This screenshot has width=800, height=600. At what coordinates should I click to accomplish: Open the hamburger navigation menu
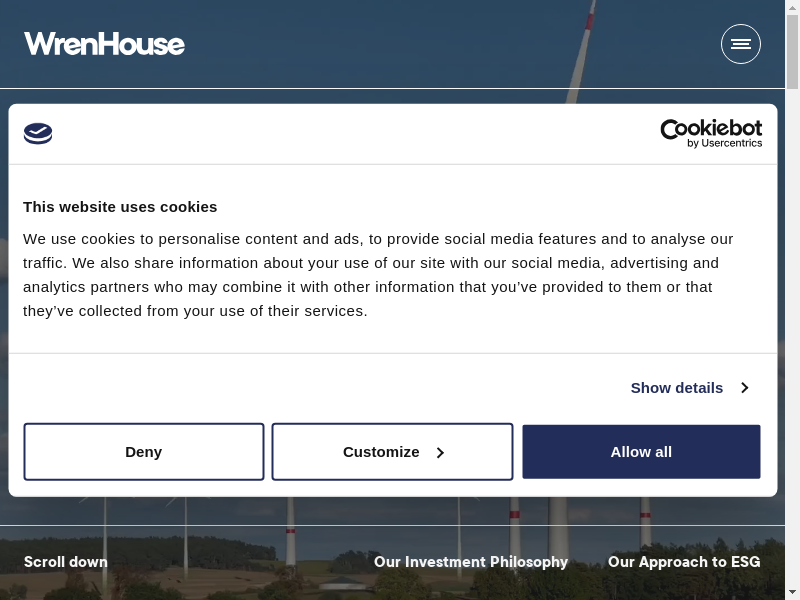(740, 44)
